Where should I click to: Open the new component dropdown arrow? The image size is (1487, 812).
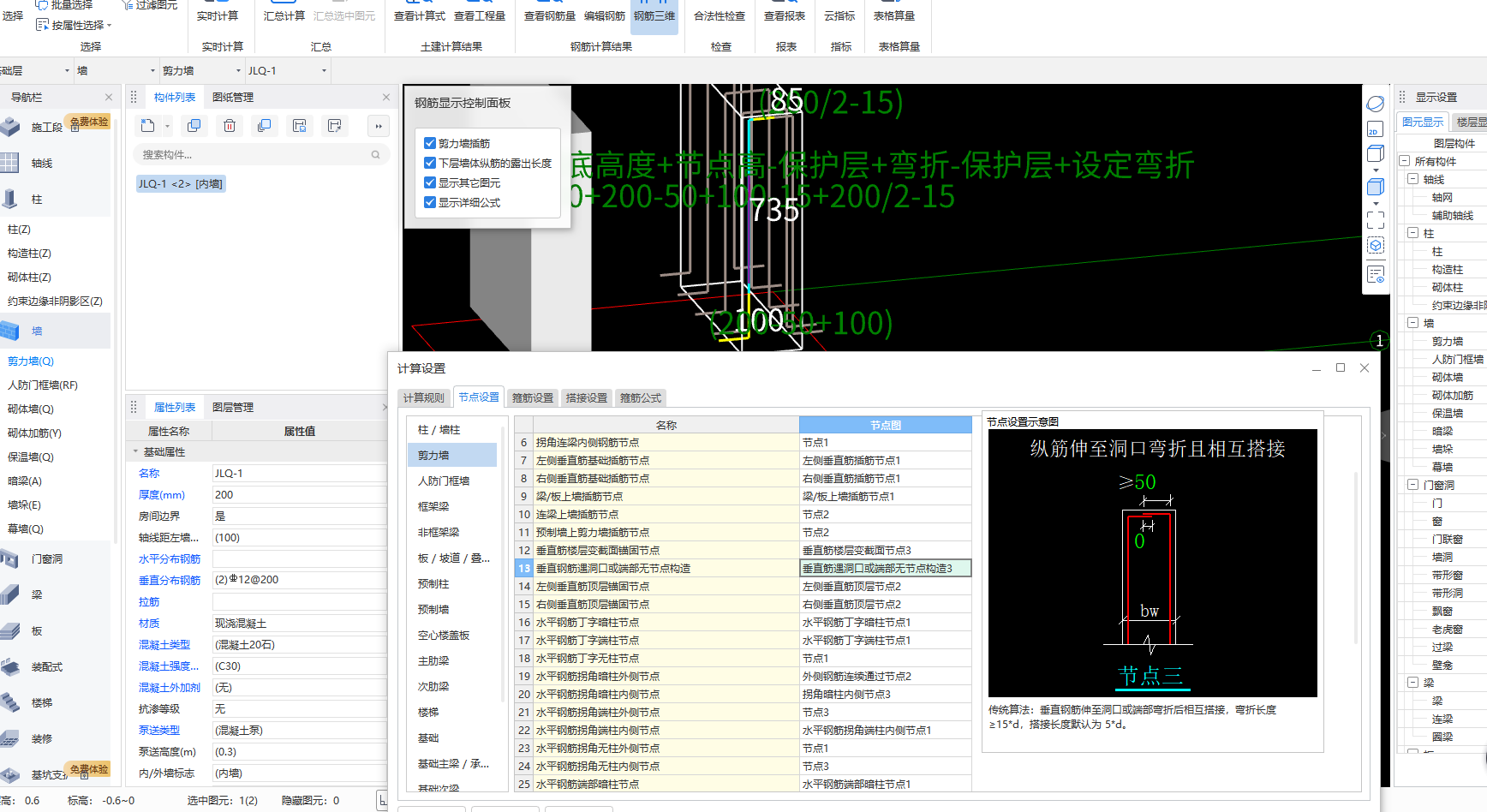(x=167, y=127)
